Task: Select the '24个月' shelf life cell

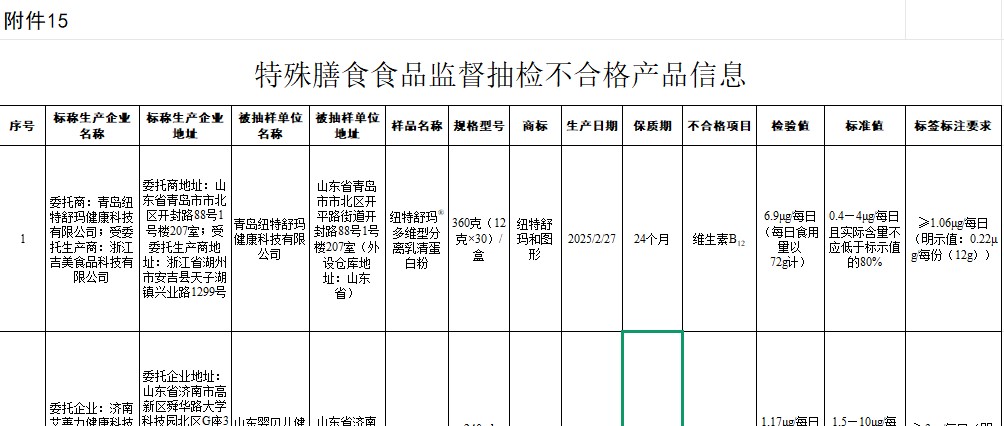Action: pos(652,239)
